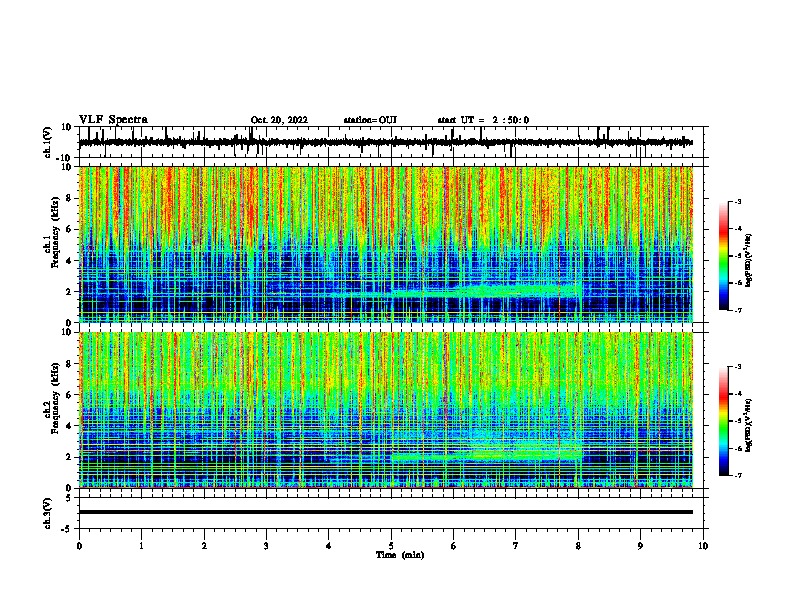
Task: Click the time axis tick label "6"
Action: [454, 546]
